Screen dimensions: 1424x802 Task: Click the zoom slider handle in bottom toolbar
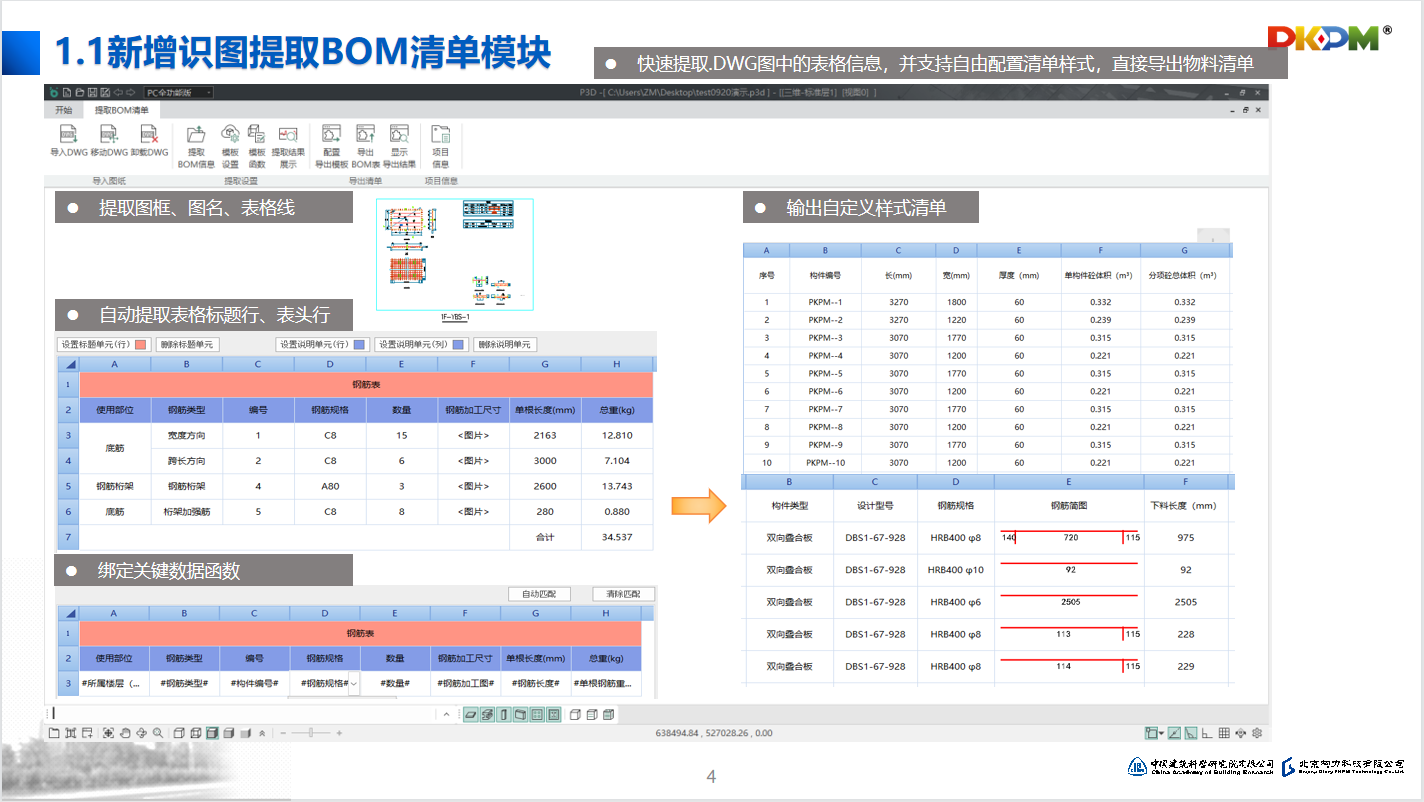tap(311, 733)
